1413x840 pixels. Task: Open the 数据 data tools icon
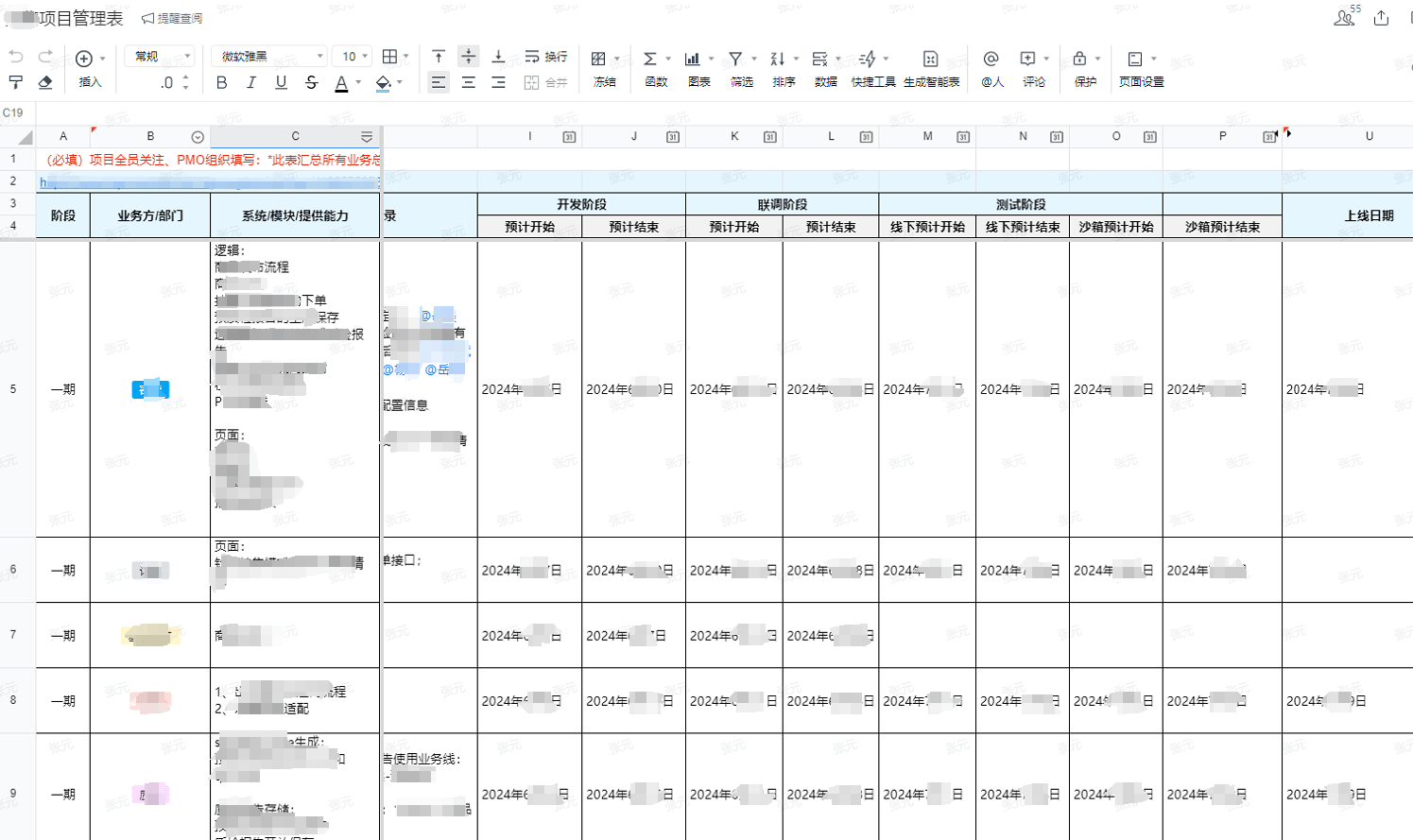819,58
